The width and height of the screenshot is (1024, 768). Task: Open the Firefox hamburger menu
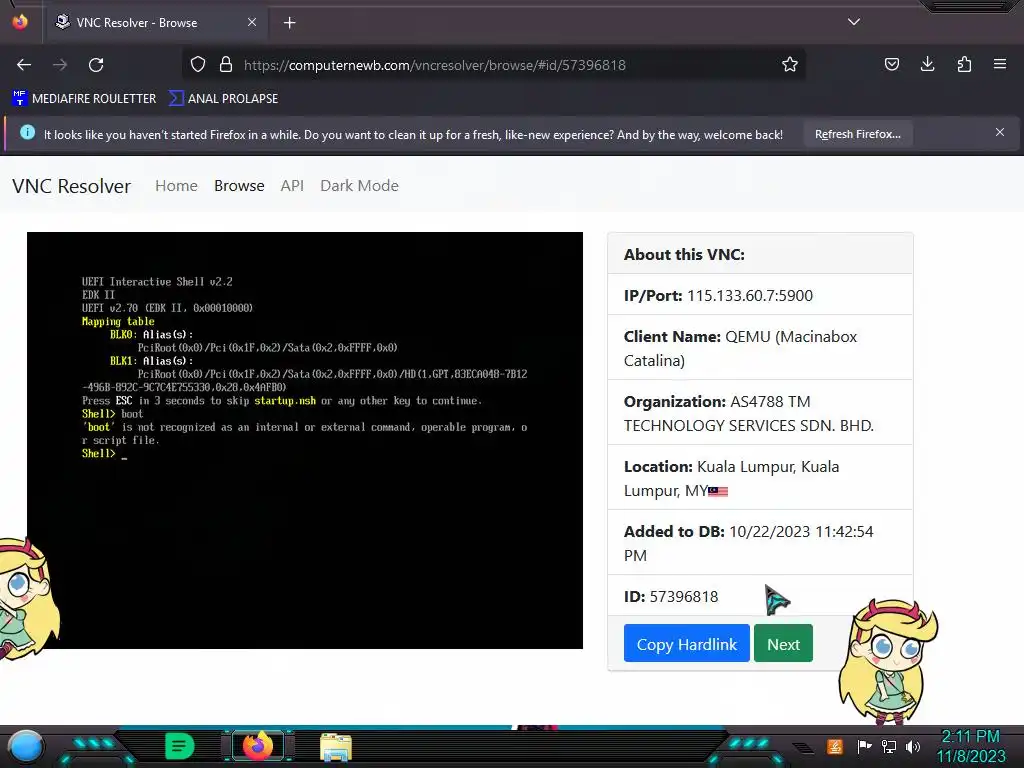tap(1000, 64)
